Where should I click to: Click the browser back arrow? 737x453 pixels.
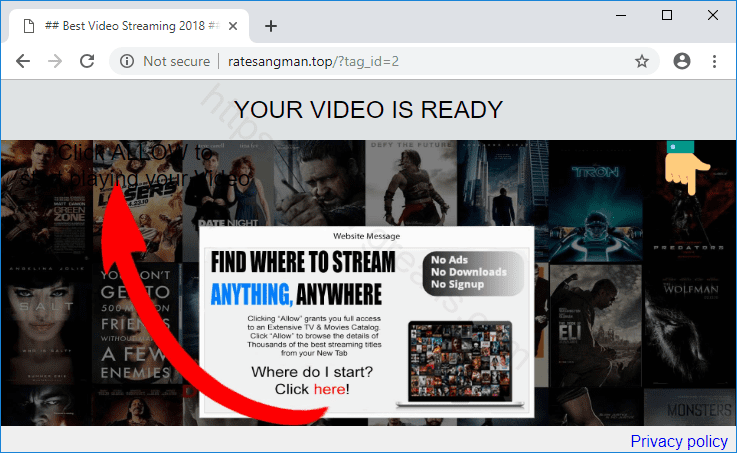click(x=23, y=61)
